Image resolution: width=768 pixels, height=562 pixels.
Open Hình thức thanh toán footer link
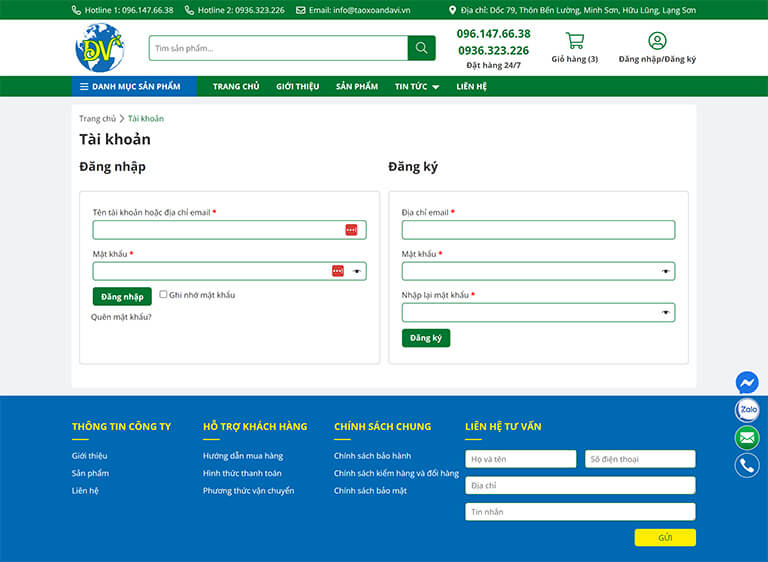click(242, 473)
